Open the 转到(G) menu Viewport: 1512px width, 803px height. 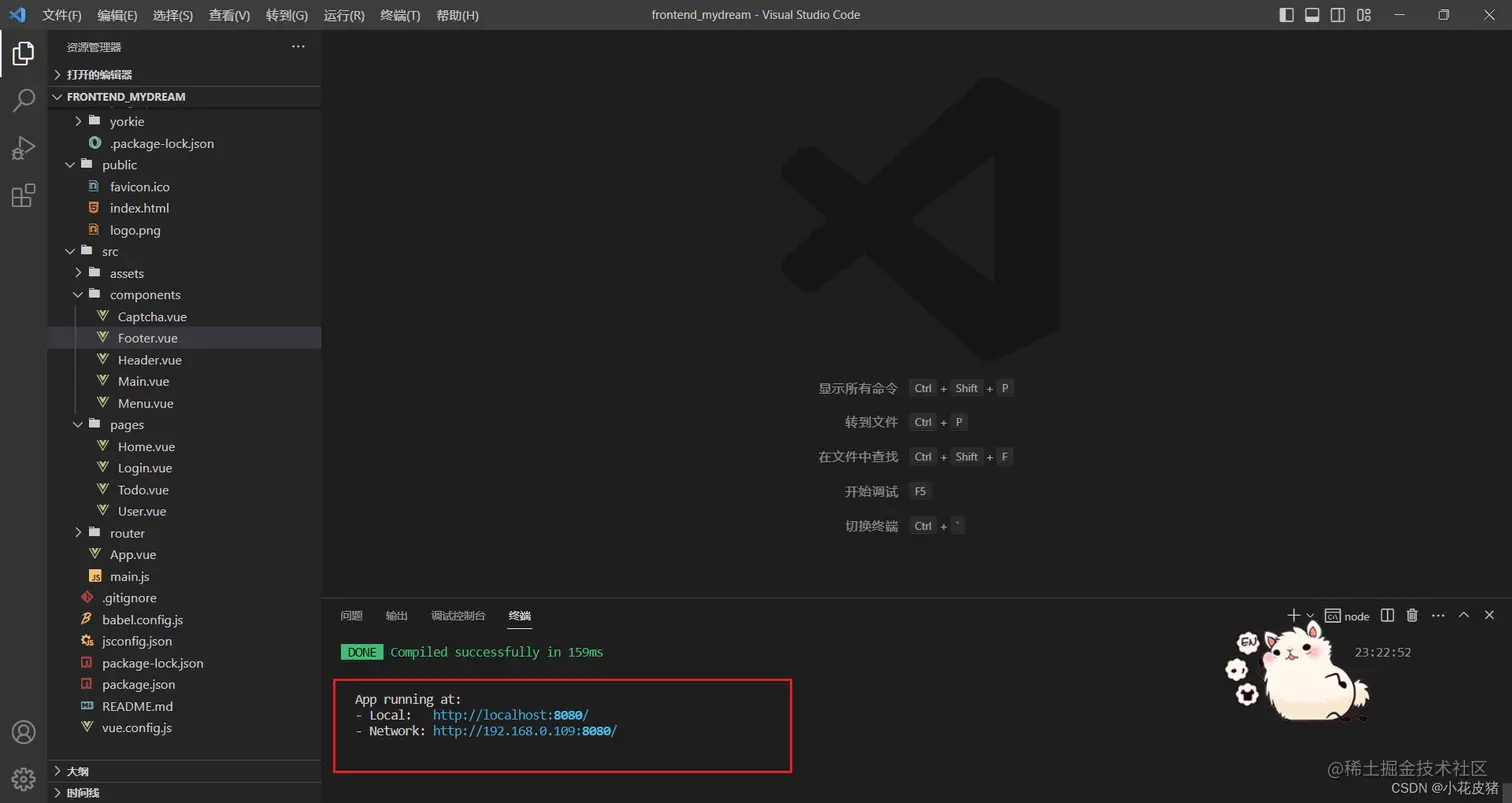pos(287,15)
